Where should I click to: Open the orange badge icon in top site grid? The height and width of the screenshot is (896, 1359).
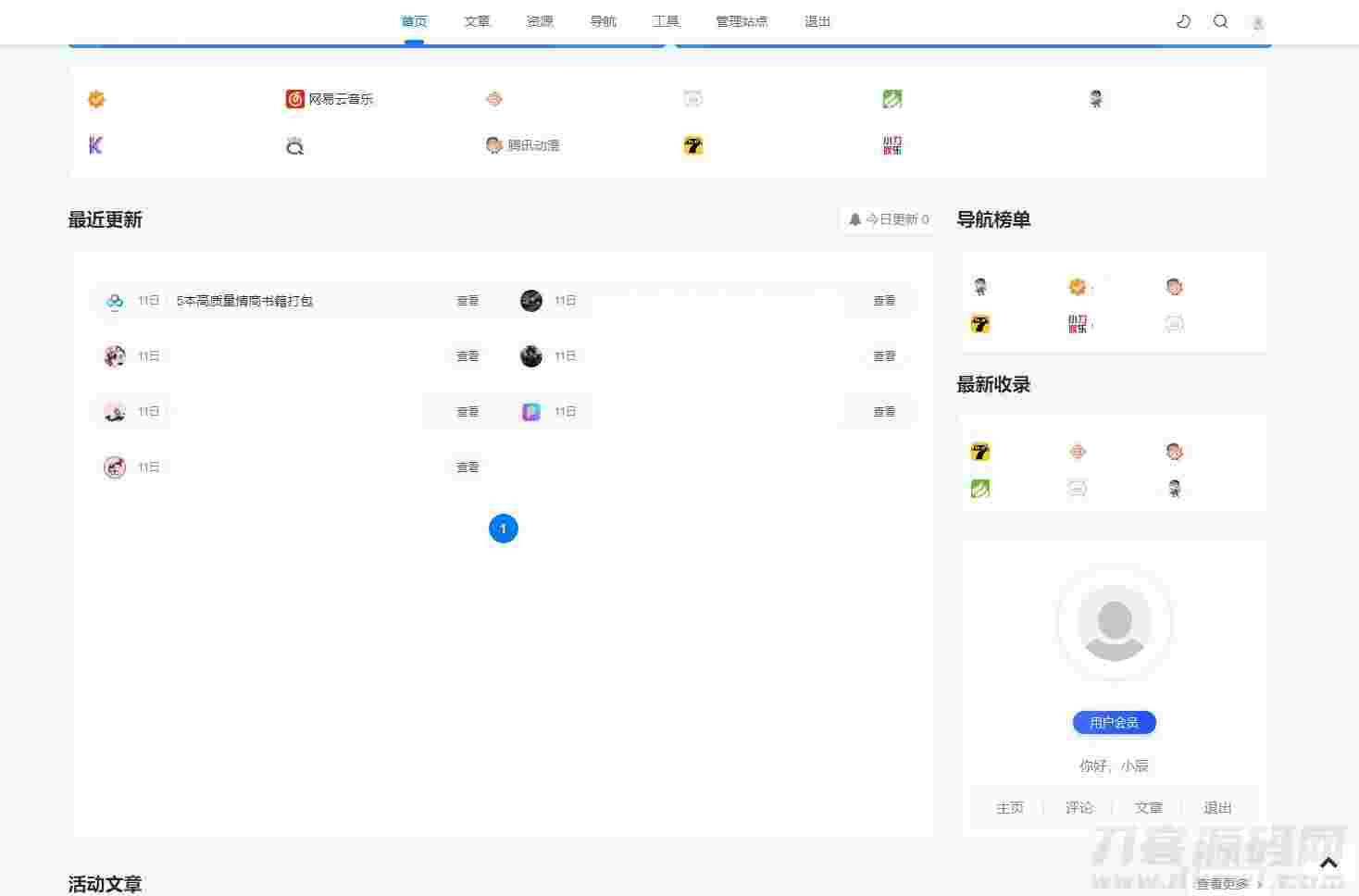[96, 99]
